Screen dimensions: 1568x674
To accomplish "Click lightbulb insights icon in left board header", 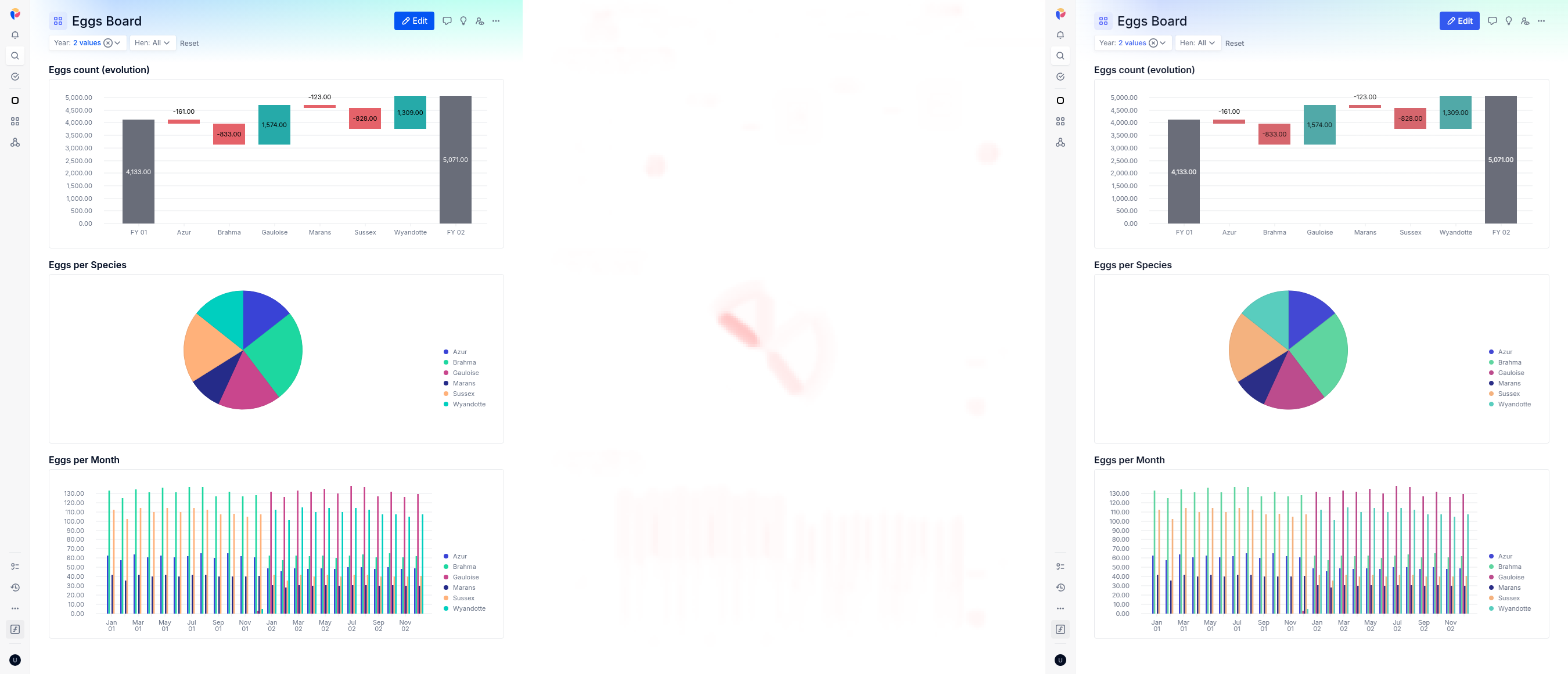I will (x=463, y=21).
